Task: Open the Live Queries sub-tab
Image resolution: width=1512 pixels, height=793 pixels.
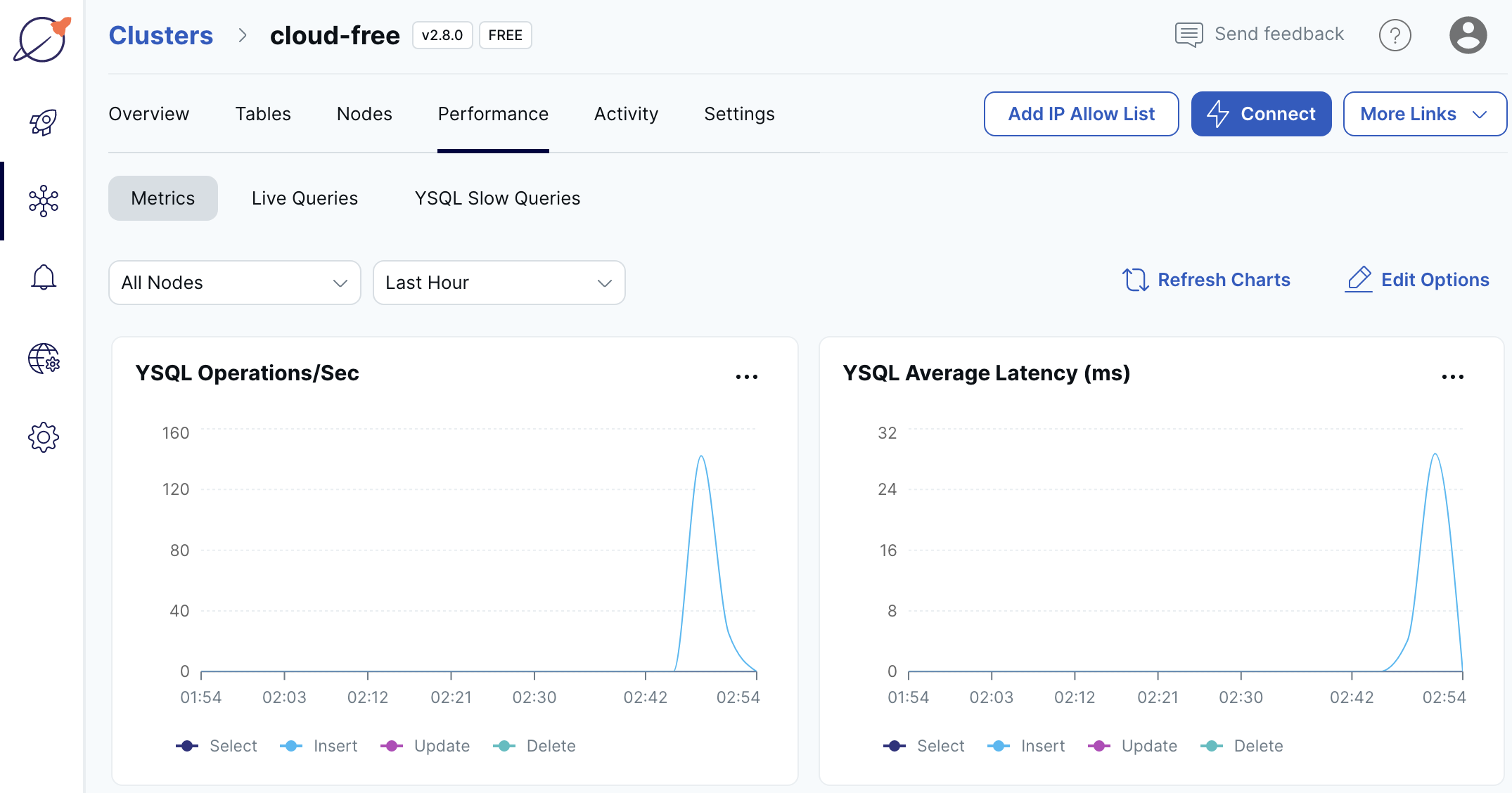Action: click(x=305, y=198)
